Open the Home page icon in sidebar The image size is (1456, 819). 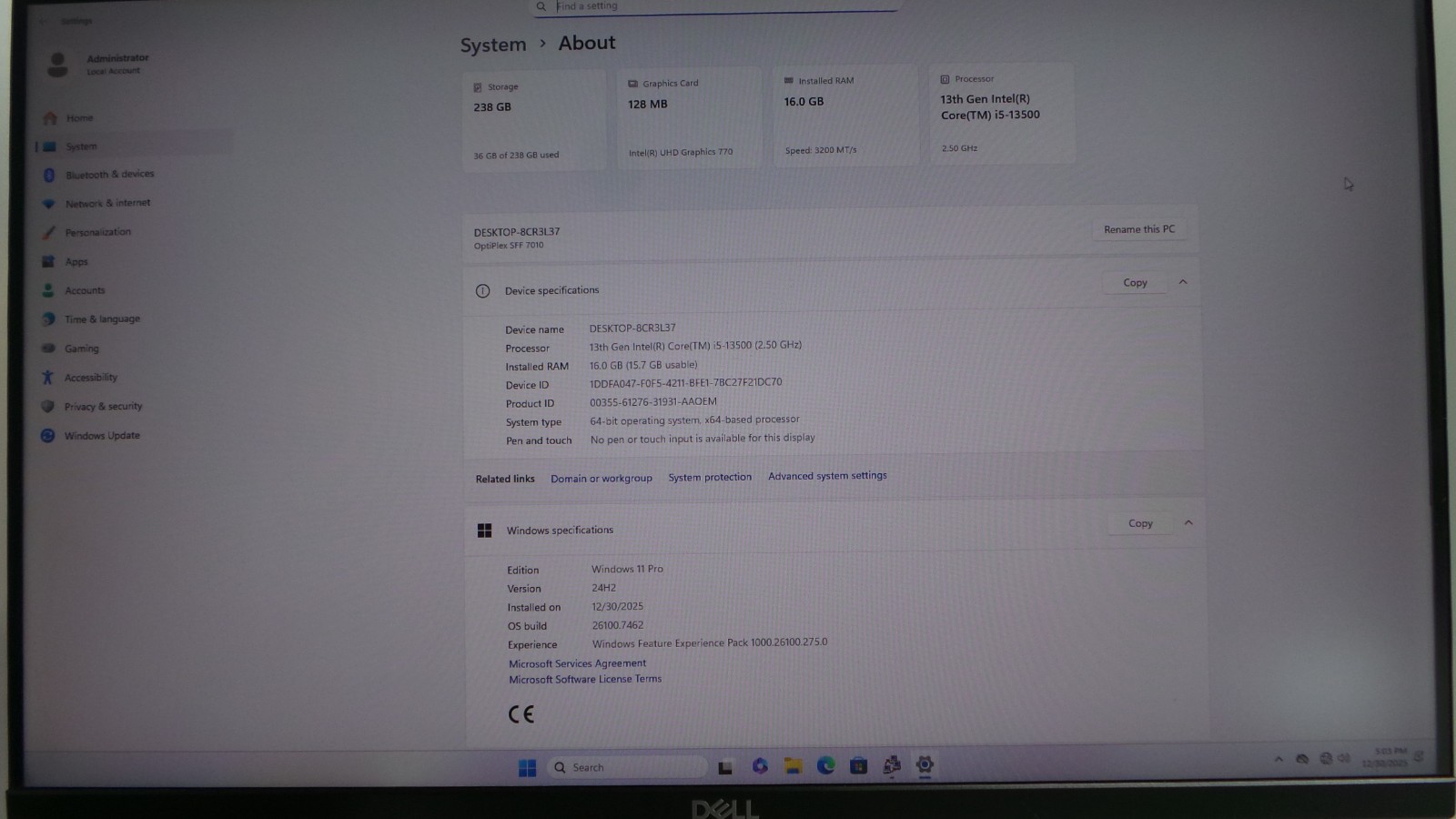tap(50, 118)
